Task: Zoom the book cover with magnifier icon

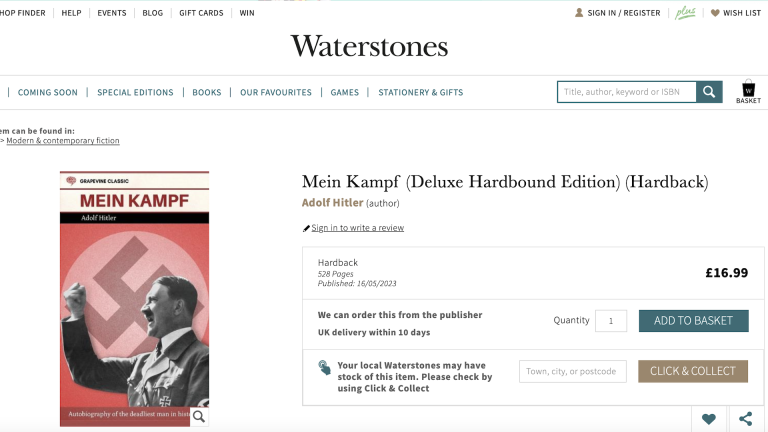Action: [199, 416]
